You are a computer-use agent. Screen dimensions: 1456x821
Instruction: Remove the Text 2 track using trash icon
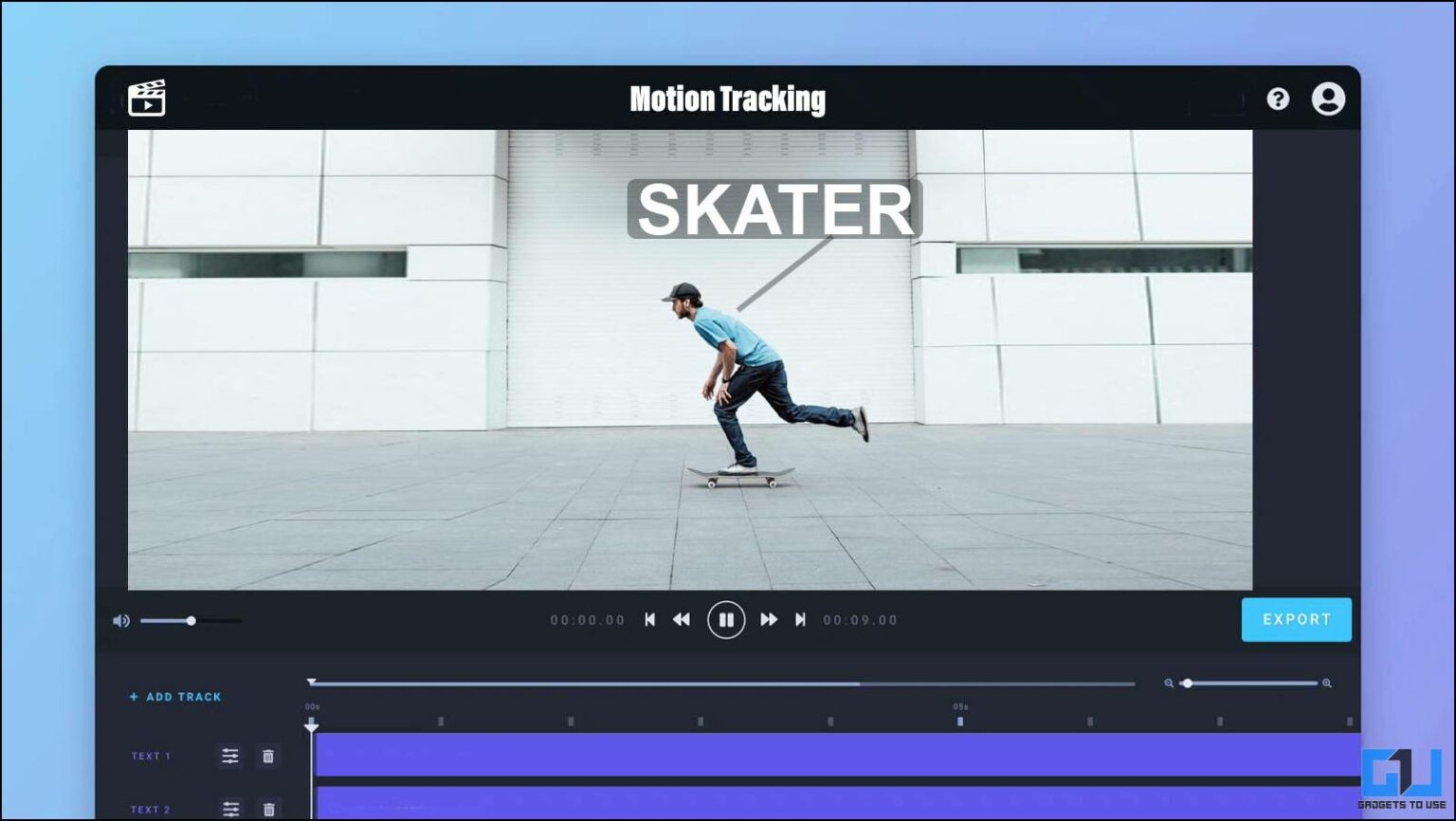click(x=268, y=809)
